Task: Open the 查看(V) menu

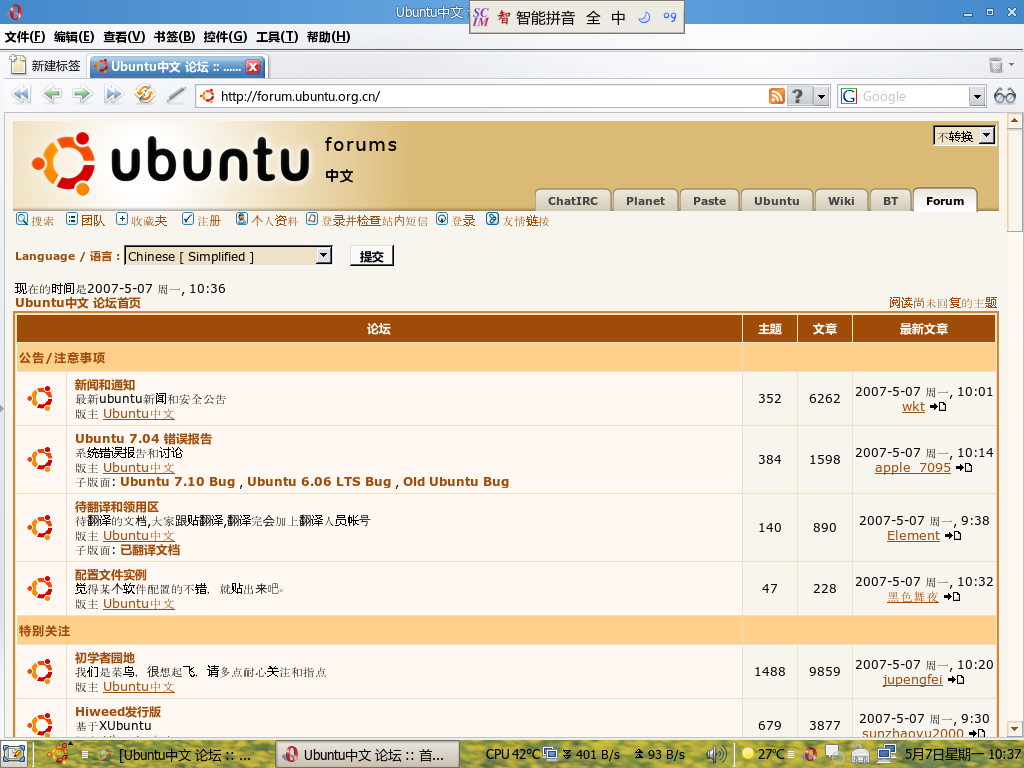Action: [124, 37]
